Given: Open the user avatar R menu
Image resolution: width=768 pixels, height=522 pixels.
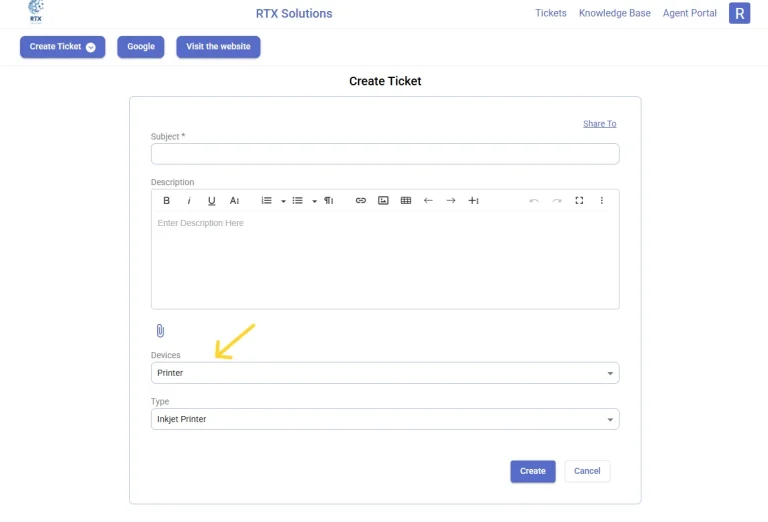Looking at the screenshot, I should click(x=740, y=13).
